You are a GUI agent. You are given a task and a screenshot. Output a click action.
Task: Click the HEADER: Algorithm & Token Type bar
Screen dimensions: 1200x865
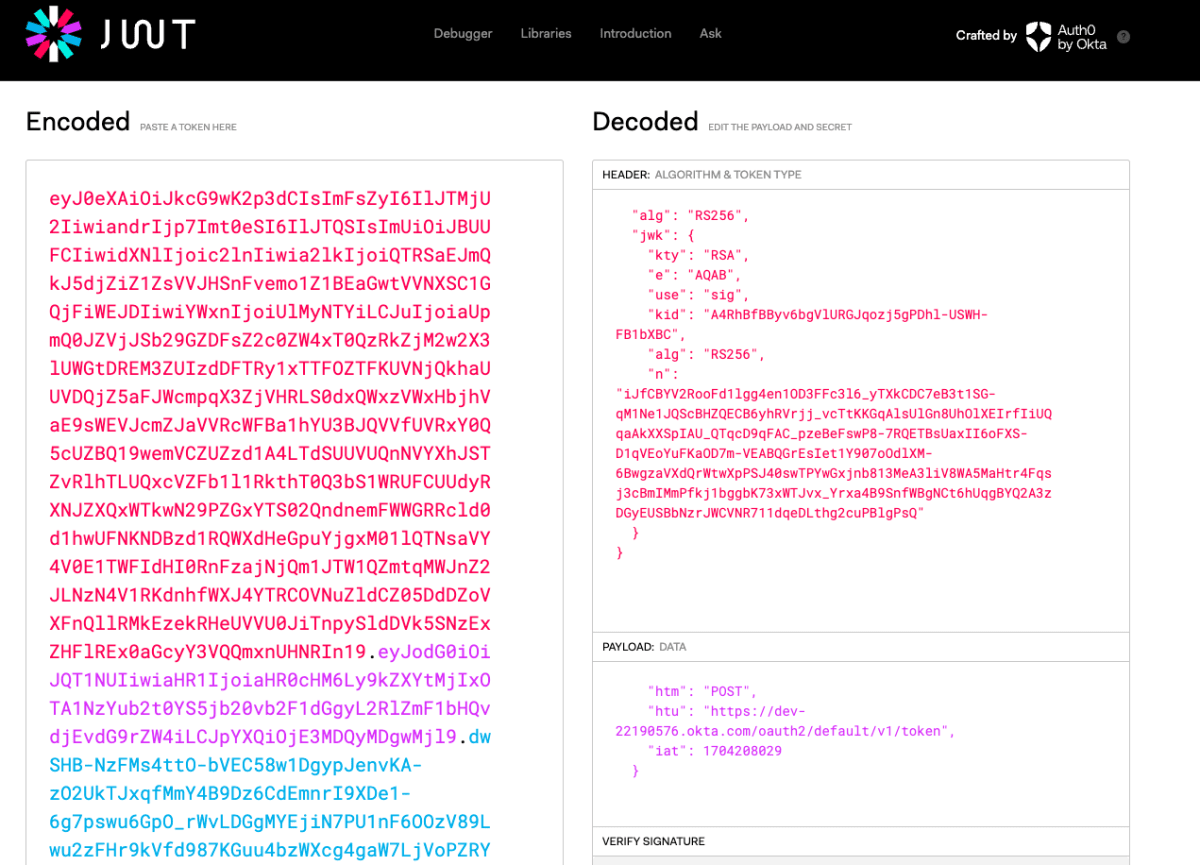(861, 175)
